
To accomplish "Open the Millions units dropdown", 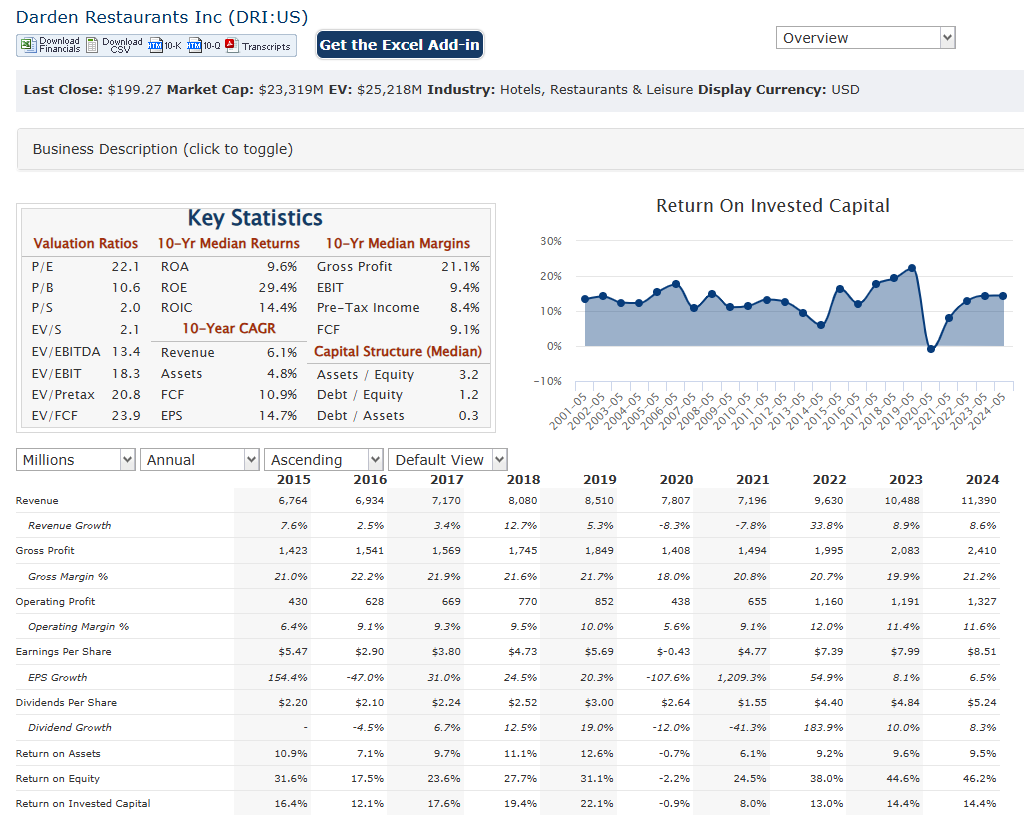I will (75, 460).
